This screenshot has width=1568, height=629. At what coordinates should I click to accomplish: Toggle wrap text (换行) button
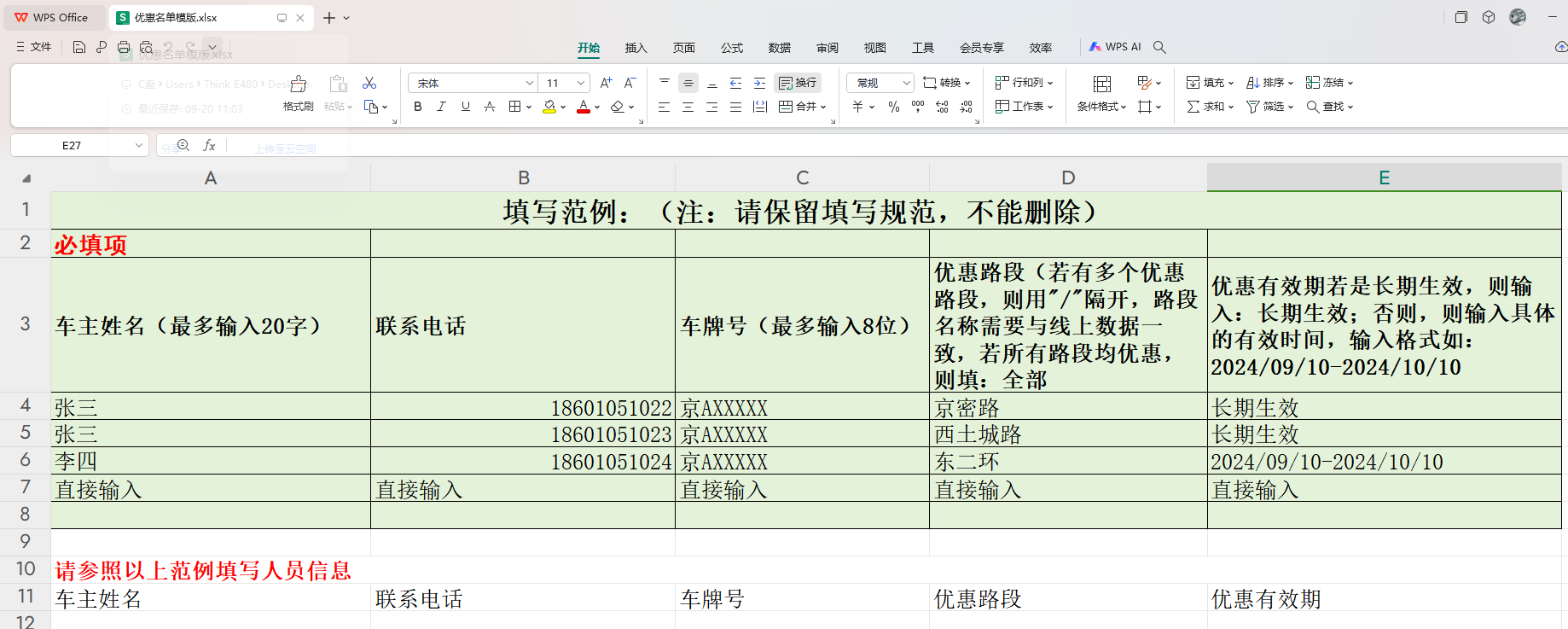[798, 83]
